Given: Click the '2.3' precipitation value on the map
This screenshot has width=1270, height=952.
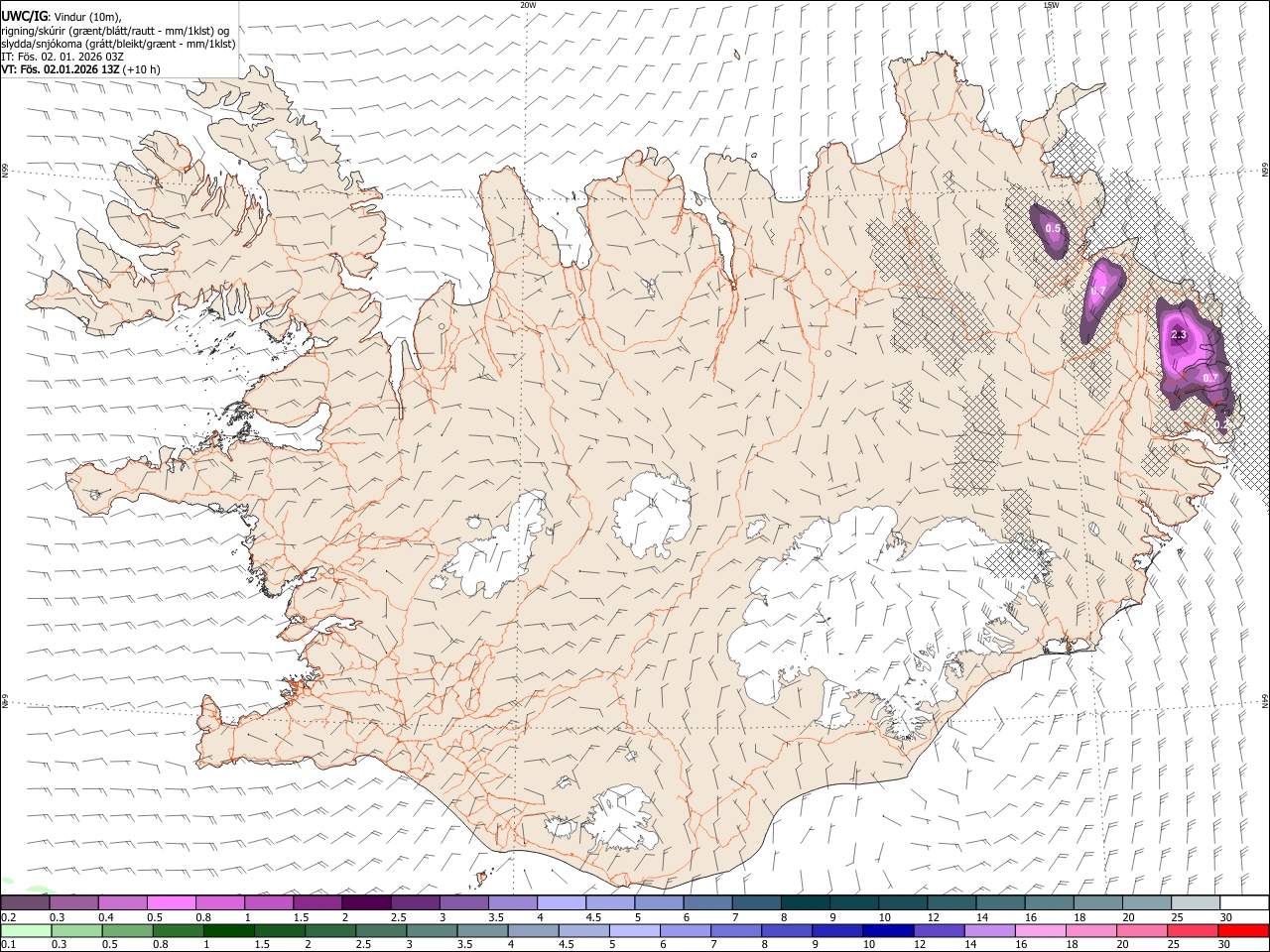Looking at the screenshot, I should pyautogui.click(x=1179, y=336).
